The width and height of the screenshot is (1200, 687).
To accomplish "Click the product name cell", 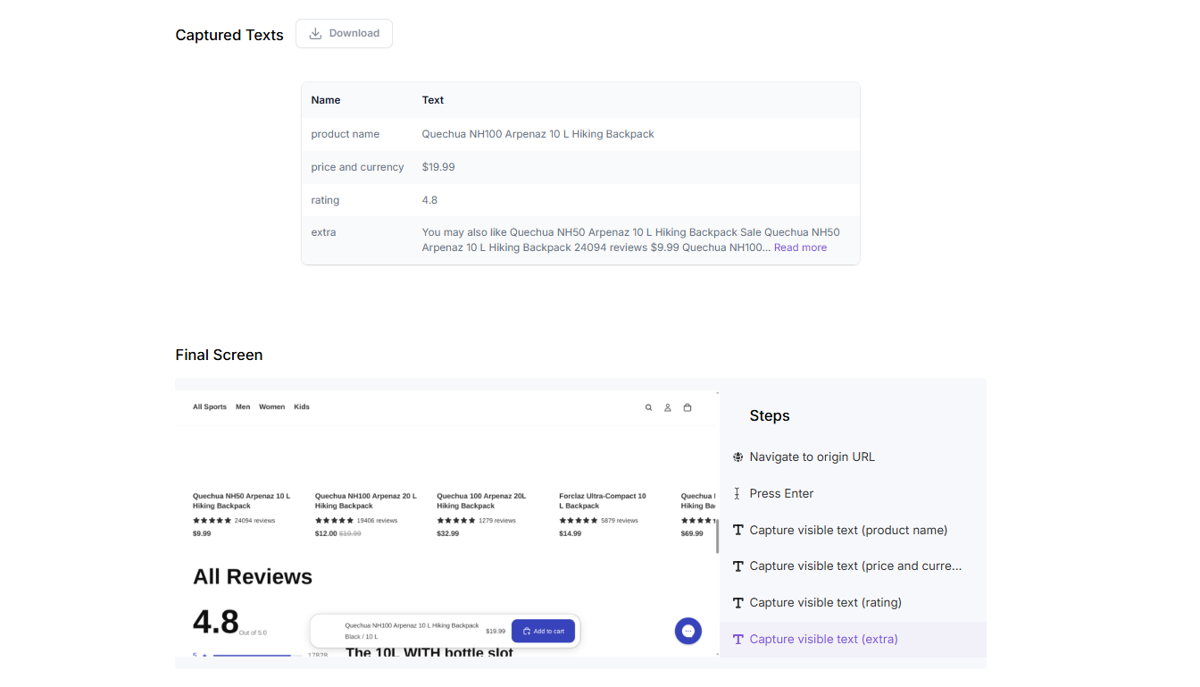I will (345, 134).
